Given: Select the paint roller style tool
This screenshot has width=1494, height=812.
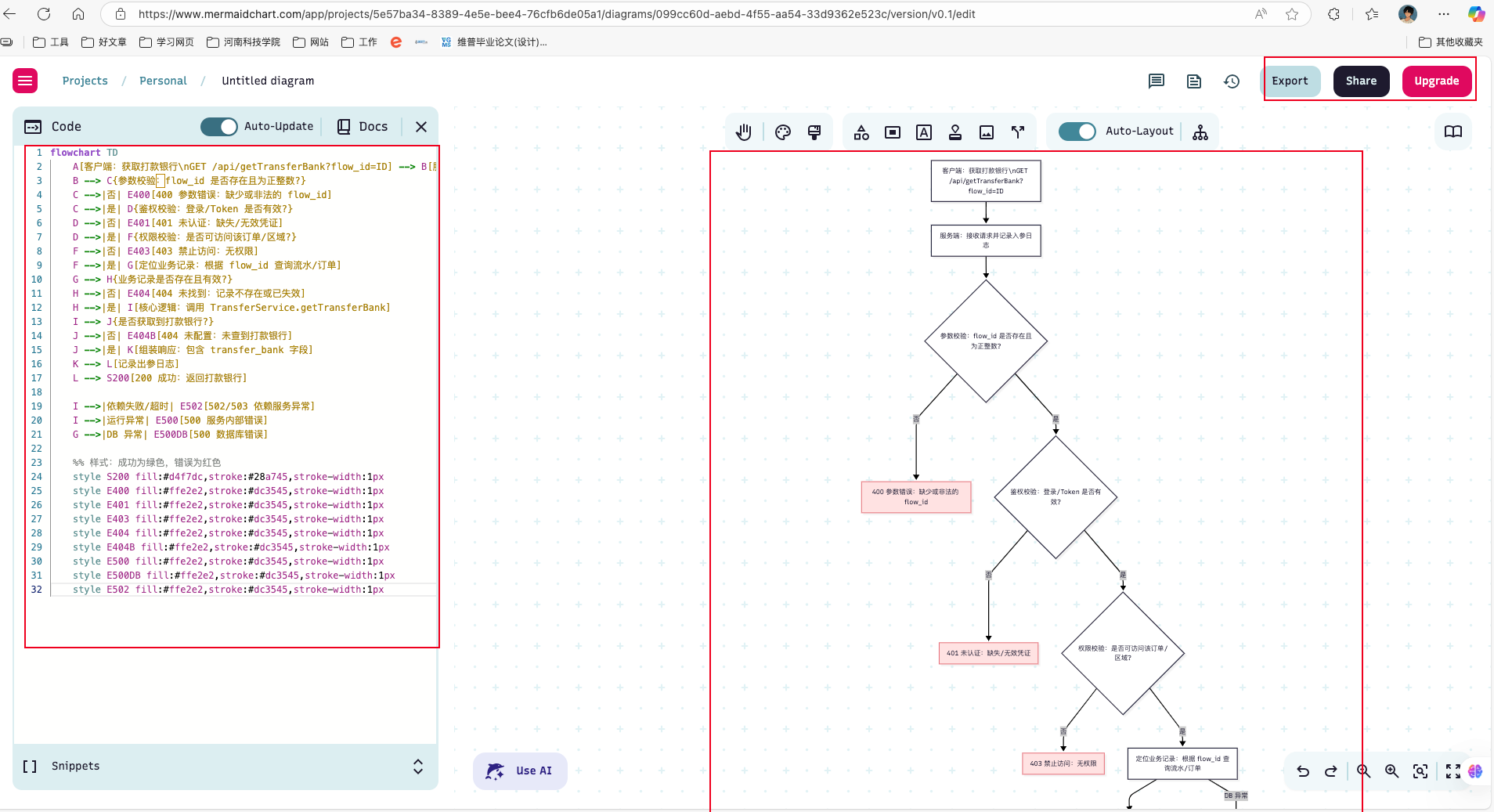Looking at the screenshot, I should [x=814, y=132].
